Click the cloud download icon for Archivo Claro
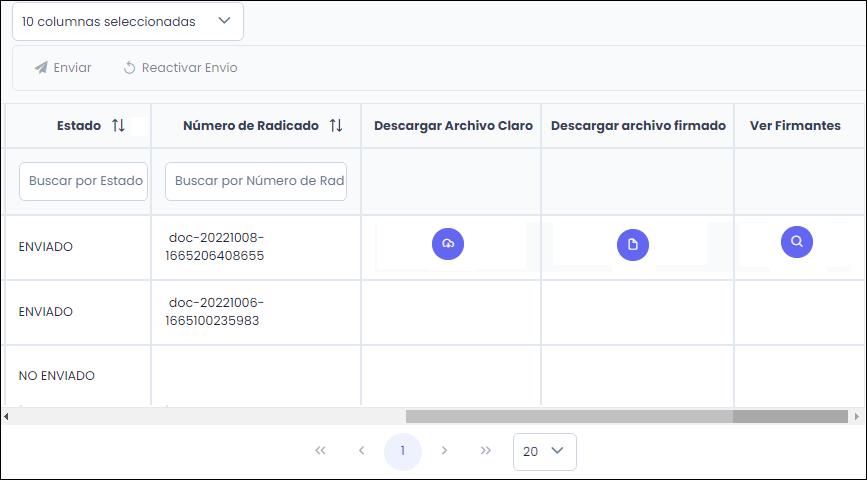This screenshot has height=480, width=868. (x=448, y=244)
